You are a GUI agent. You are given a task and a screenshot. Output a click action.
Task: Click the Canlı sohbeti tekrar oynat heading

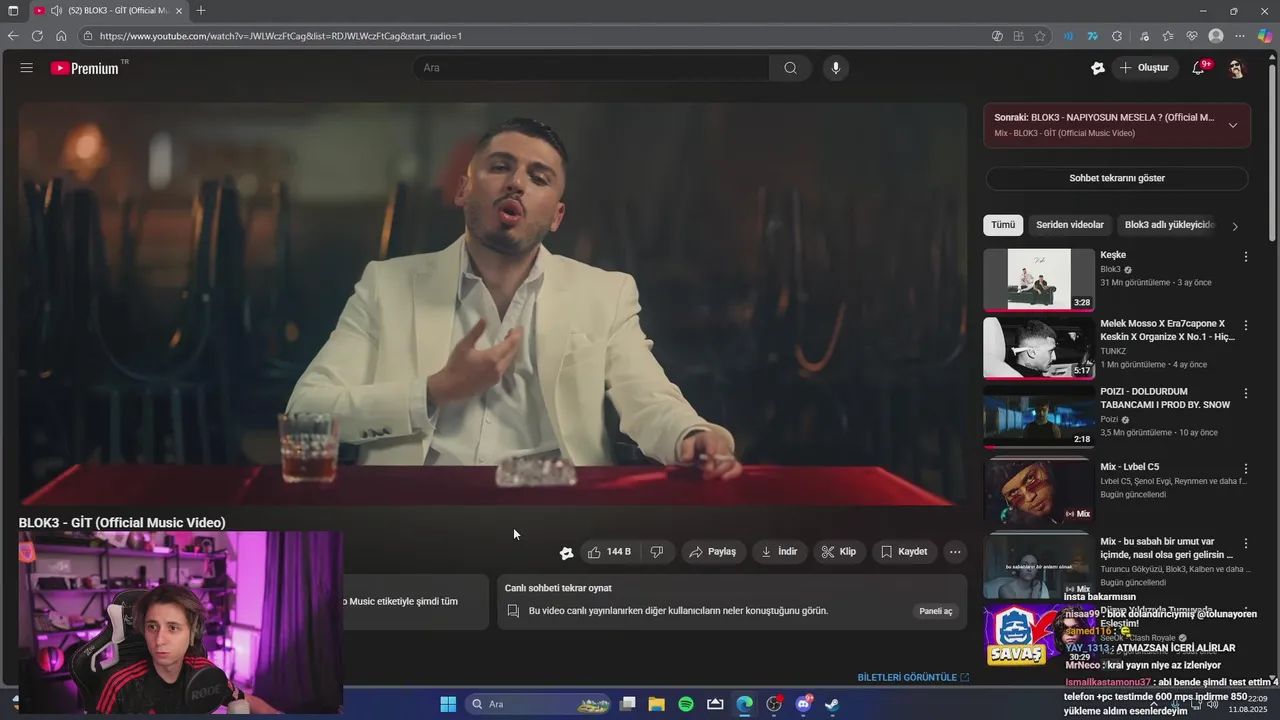(x=558, y=588)
